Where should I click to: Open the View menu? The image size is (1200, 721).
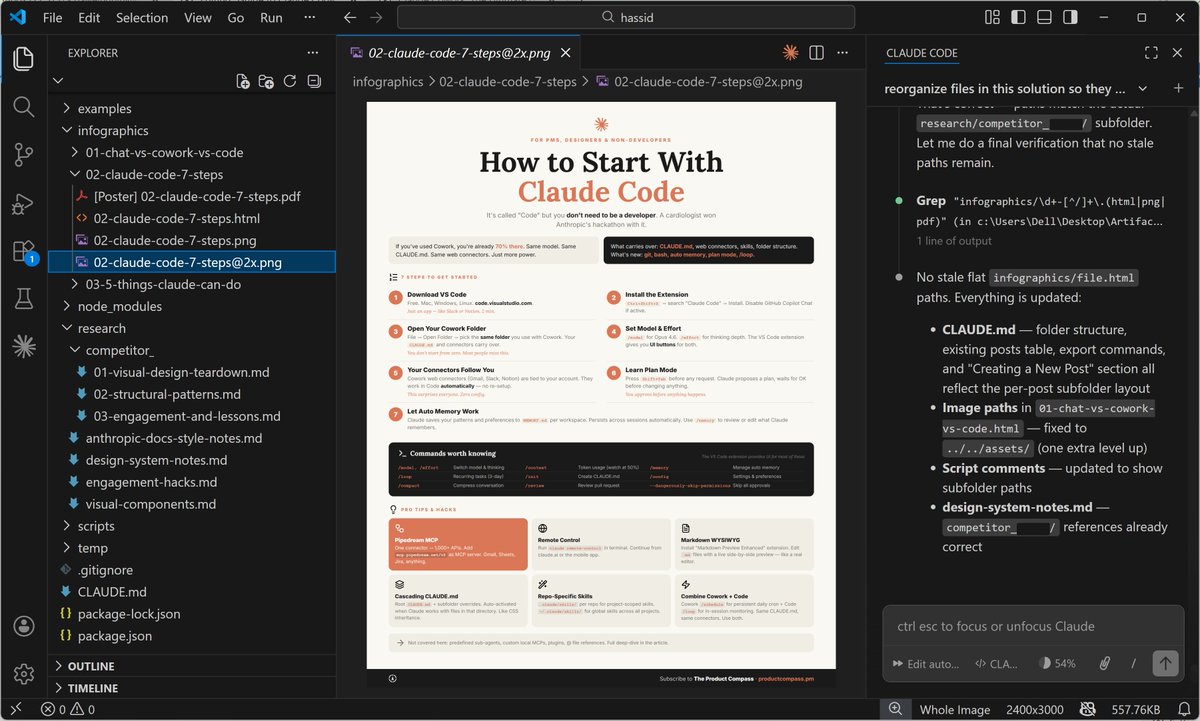point(198,17)
